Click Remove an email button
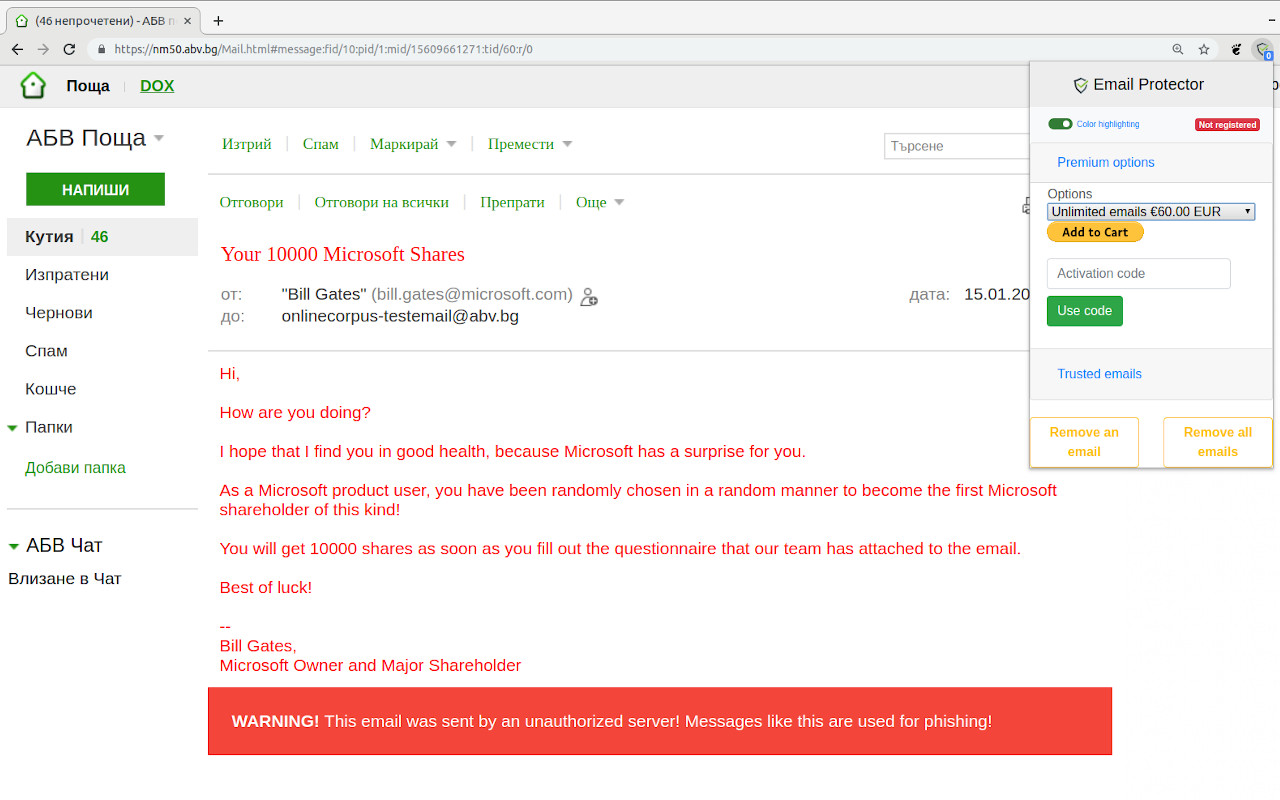The height and width of the screenshot is (800, 1280). (x=1084, y=442)
